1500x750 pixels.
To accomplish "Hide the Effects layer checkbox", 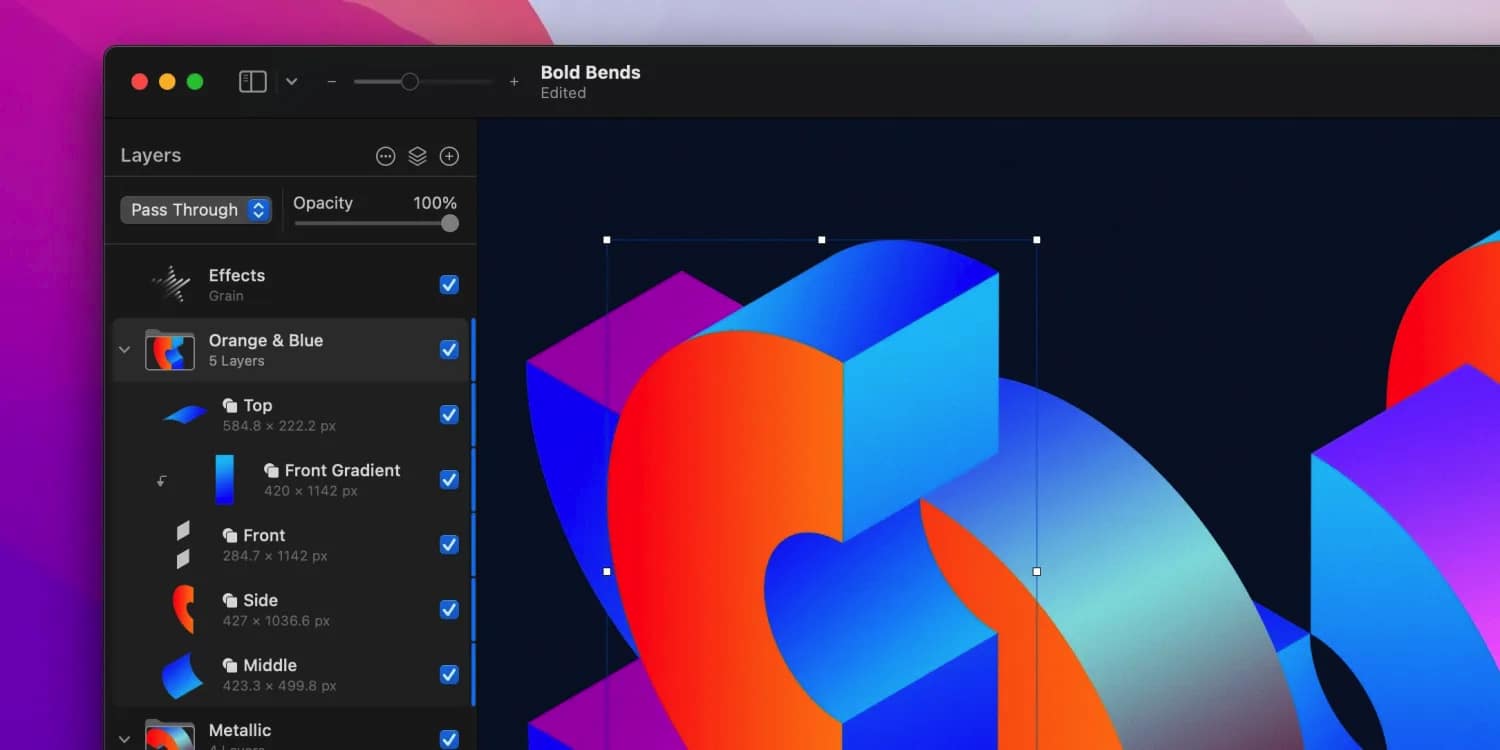I will tap(450, 285).
